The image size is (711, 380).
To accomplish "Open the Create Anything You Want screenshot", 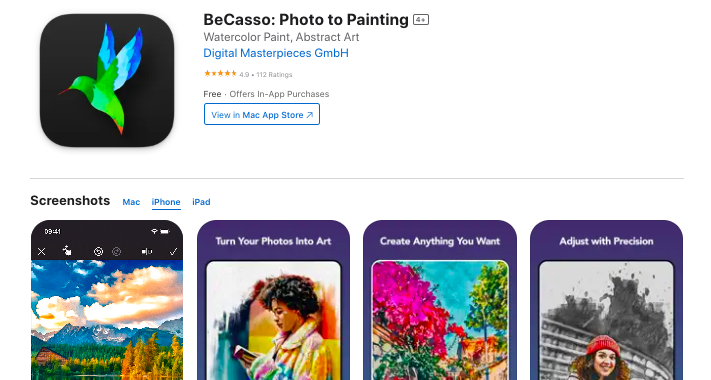I will 440,300.
